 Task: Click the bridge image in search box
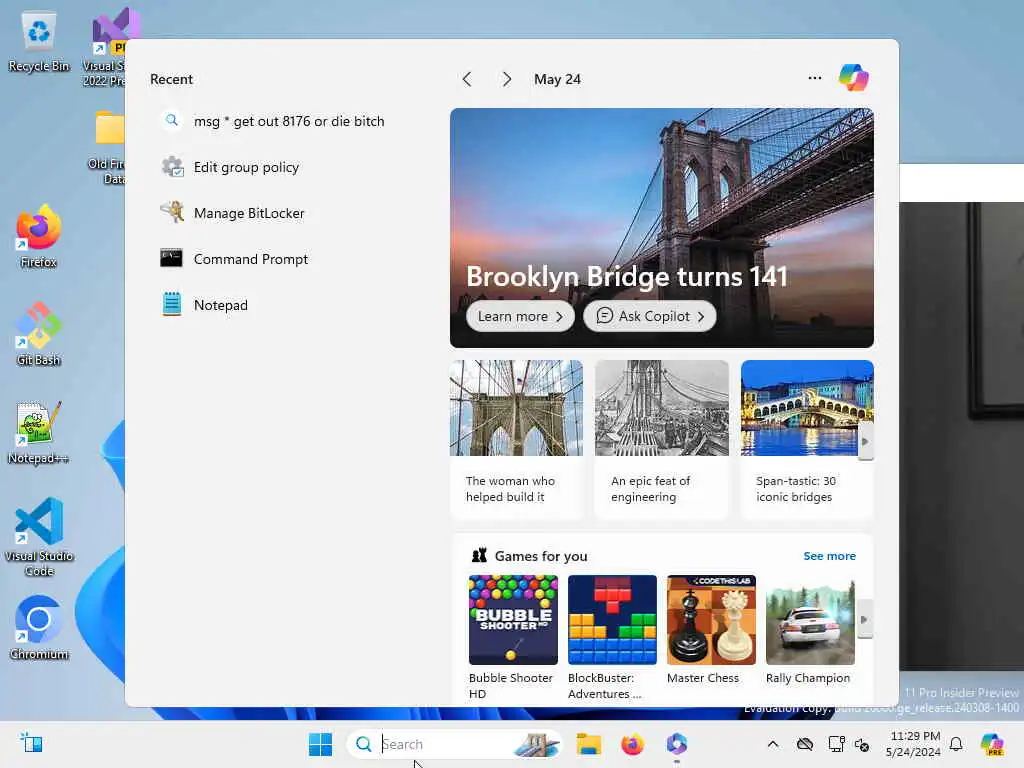(x=537, y=744)
